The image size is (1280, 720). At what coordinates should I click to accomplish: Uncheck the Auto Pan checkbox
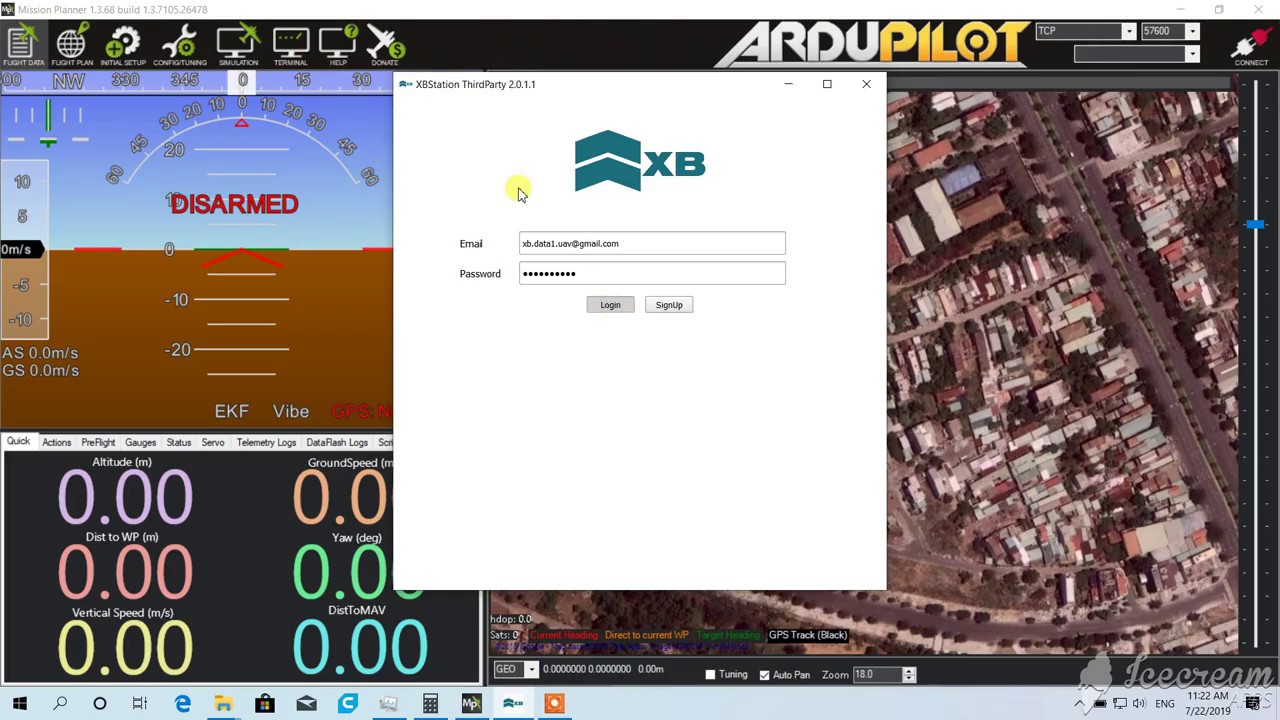click(x=764, y=675)
